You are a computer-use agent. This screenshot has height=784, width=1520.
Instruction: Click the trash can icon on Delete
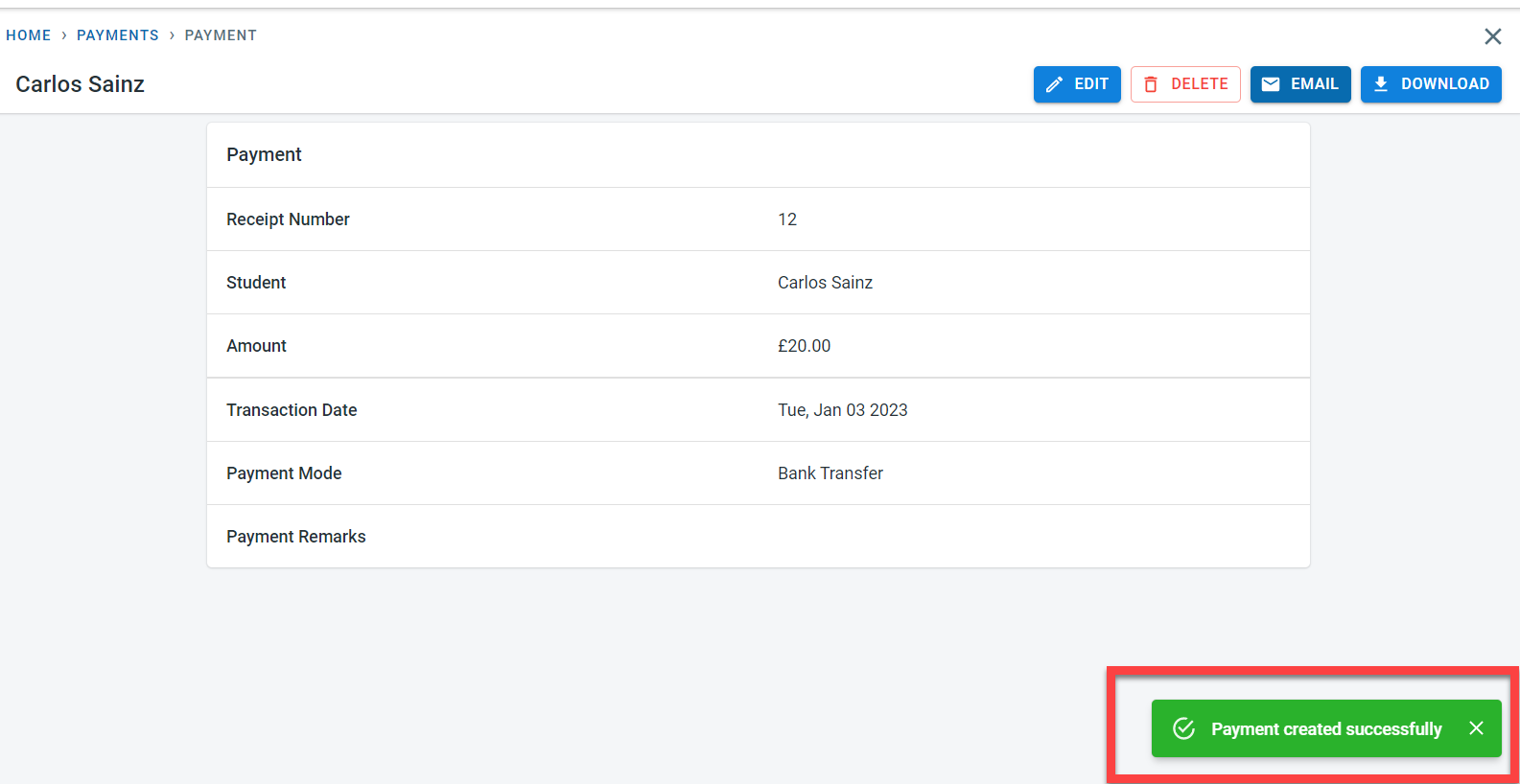1151,84
